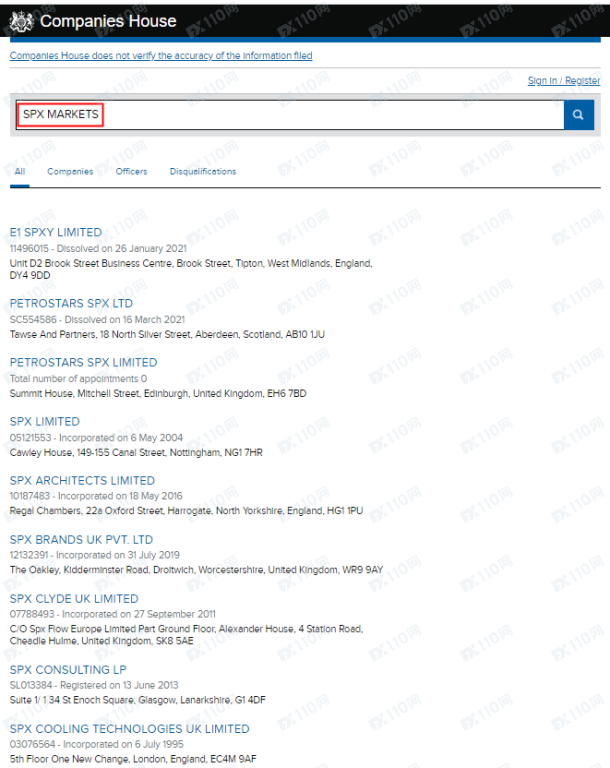Click text '12132391 - Incorporated on 31 July 2019'
Viewport: 610px width, 768px height.
click(x=95, y=555)
